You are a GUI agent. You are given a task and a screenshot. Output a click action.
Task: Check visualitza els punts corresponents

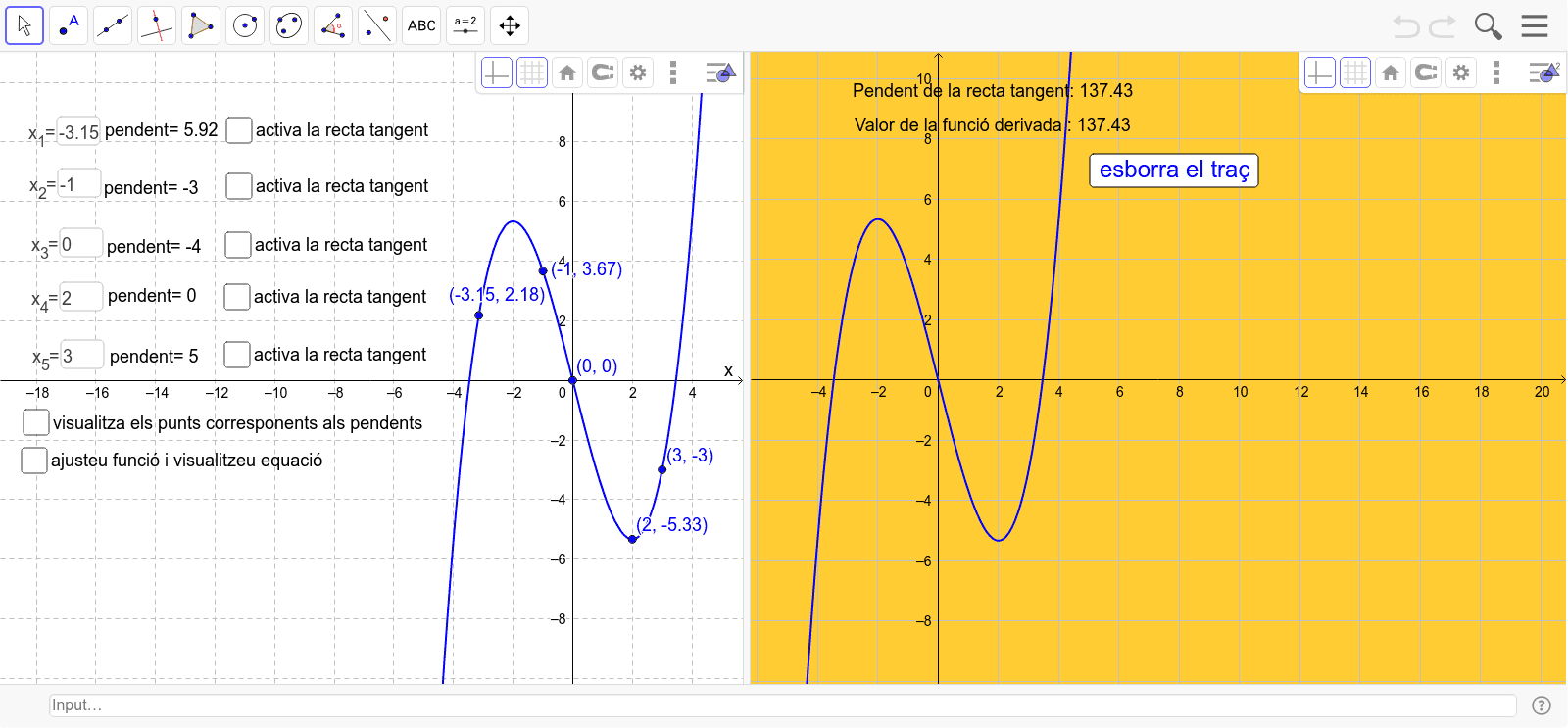36,422
